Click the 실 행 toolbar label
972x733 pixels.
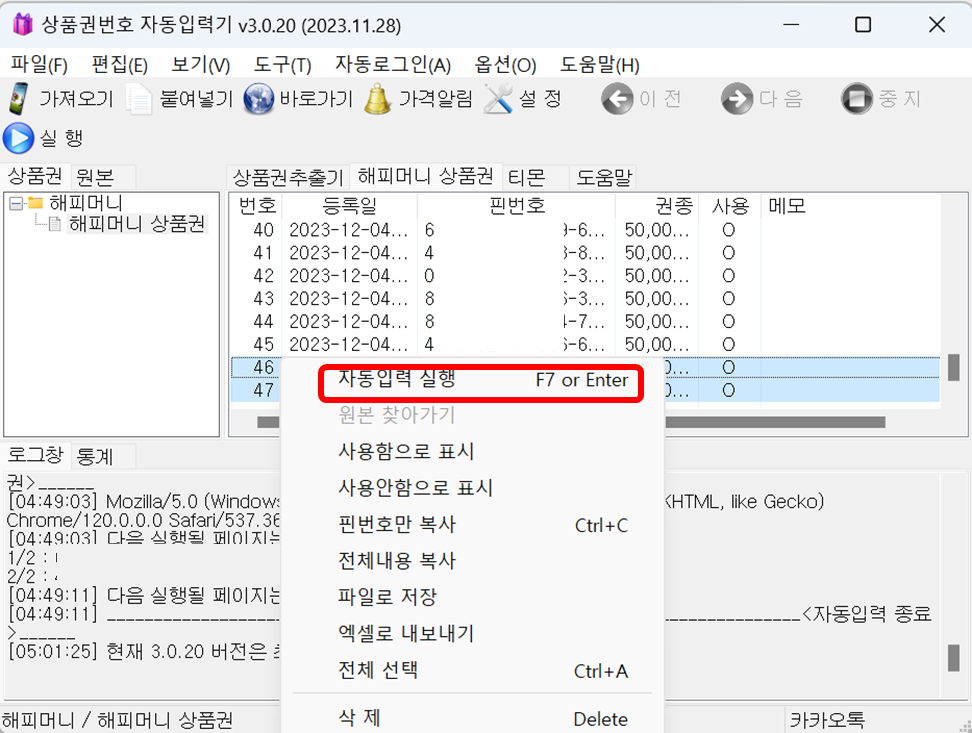[61, 138]
